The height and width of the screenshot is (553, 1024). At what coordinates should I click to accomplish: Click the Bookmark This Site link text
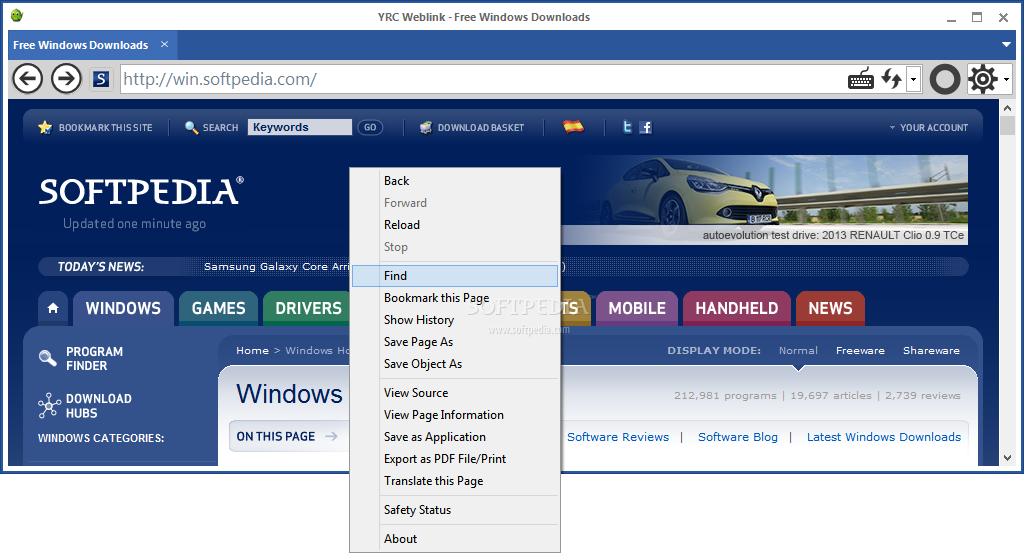tap(106, 127)
